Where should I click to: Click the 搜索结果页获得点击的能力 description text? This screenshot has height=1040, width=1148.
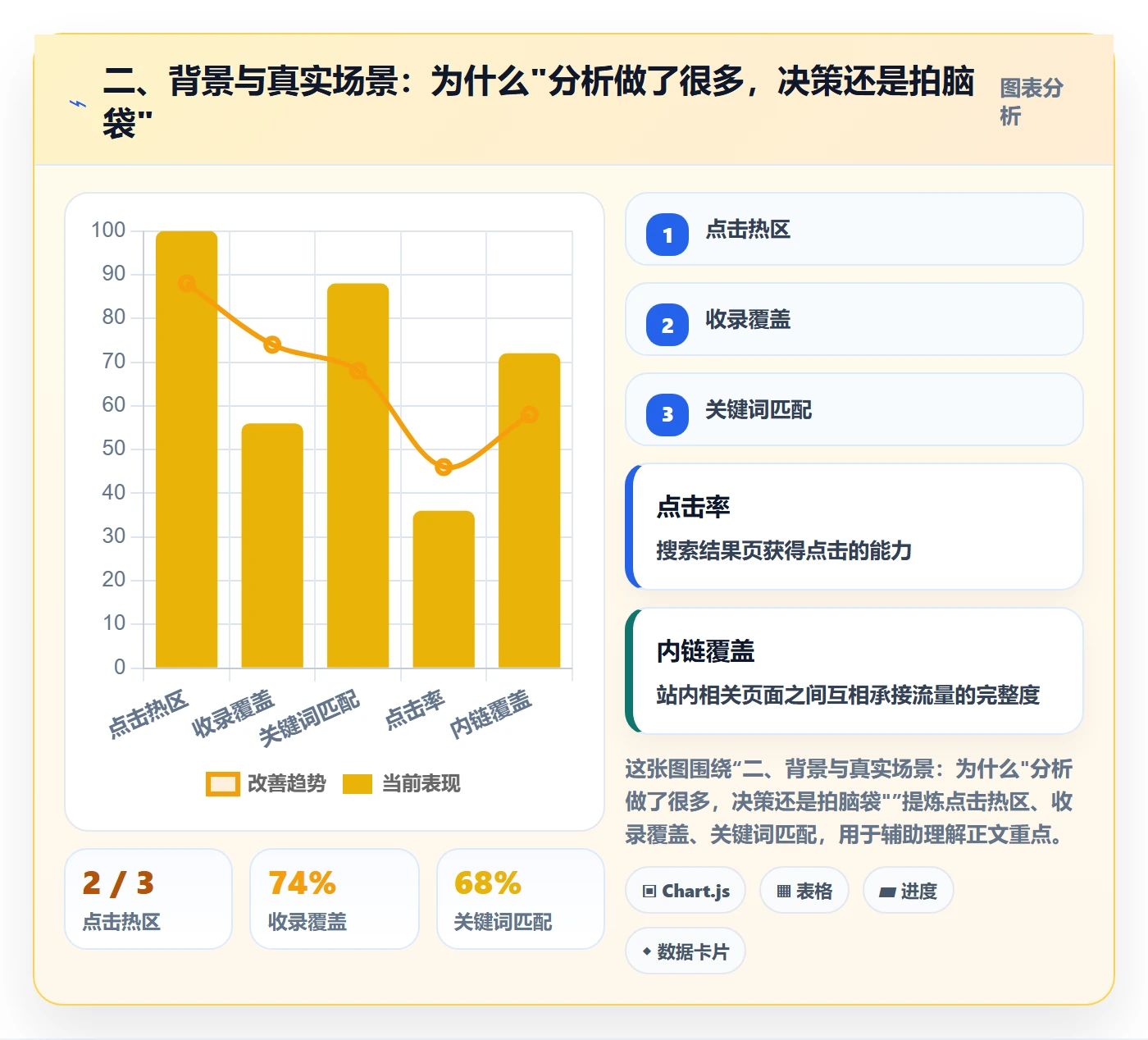pos(784,550)
